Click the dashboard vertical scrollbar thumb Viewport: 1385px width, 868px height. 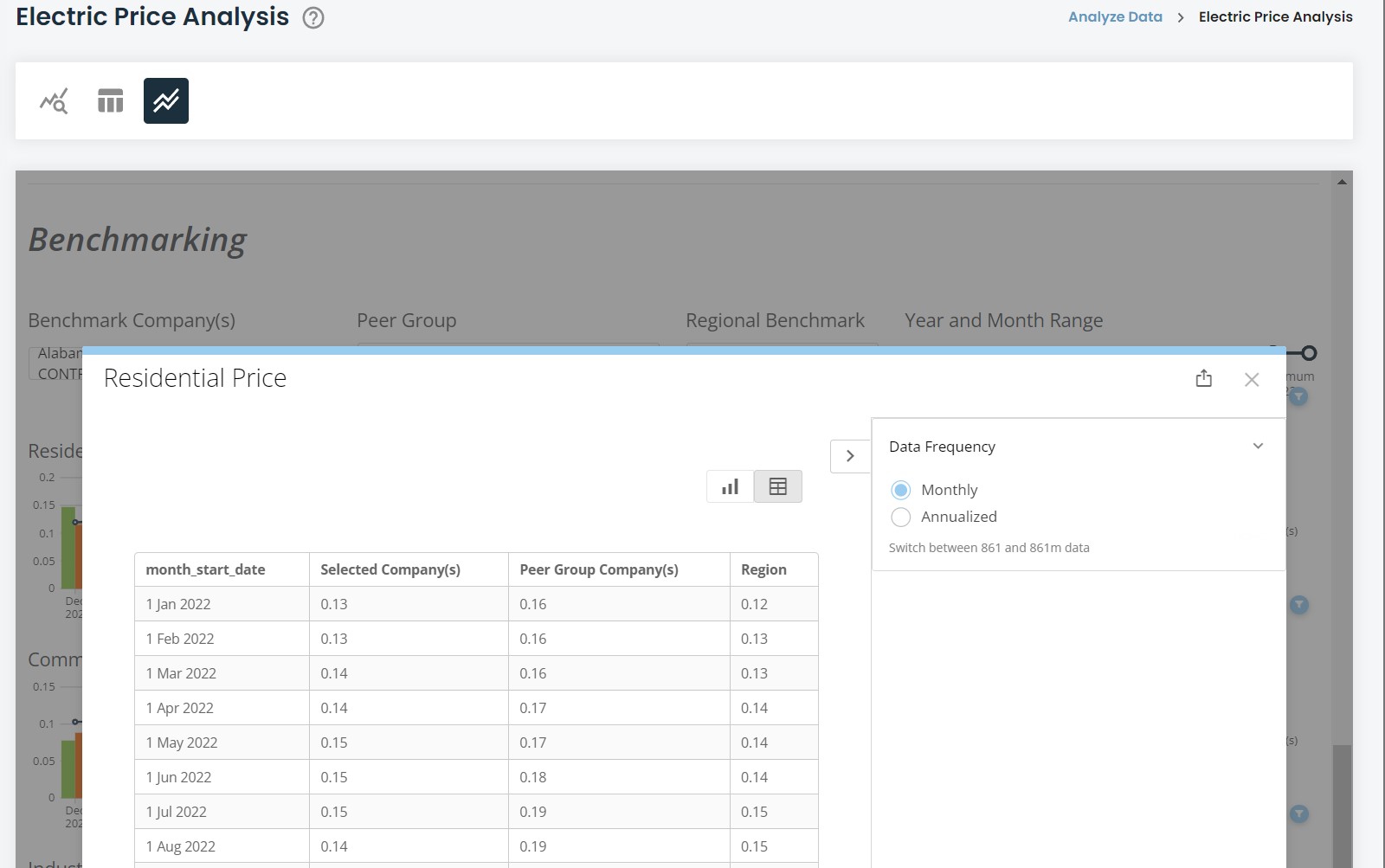[1341, 805]
